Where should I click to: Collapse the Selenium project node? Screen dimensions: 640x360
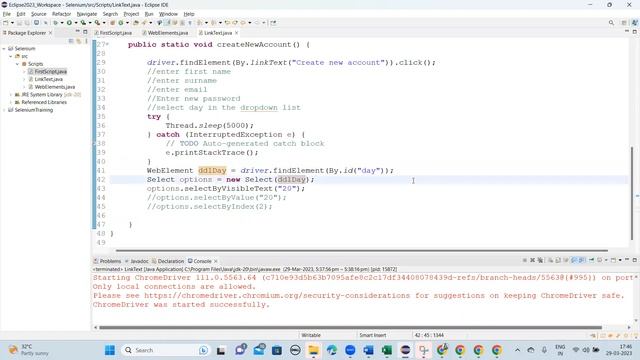(x=4, y=49)
